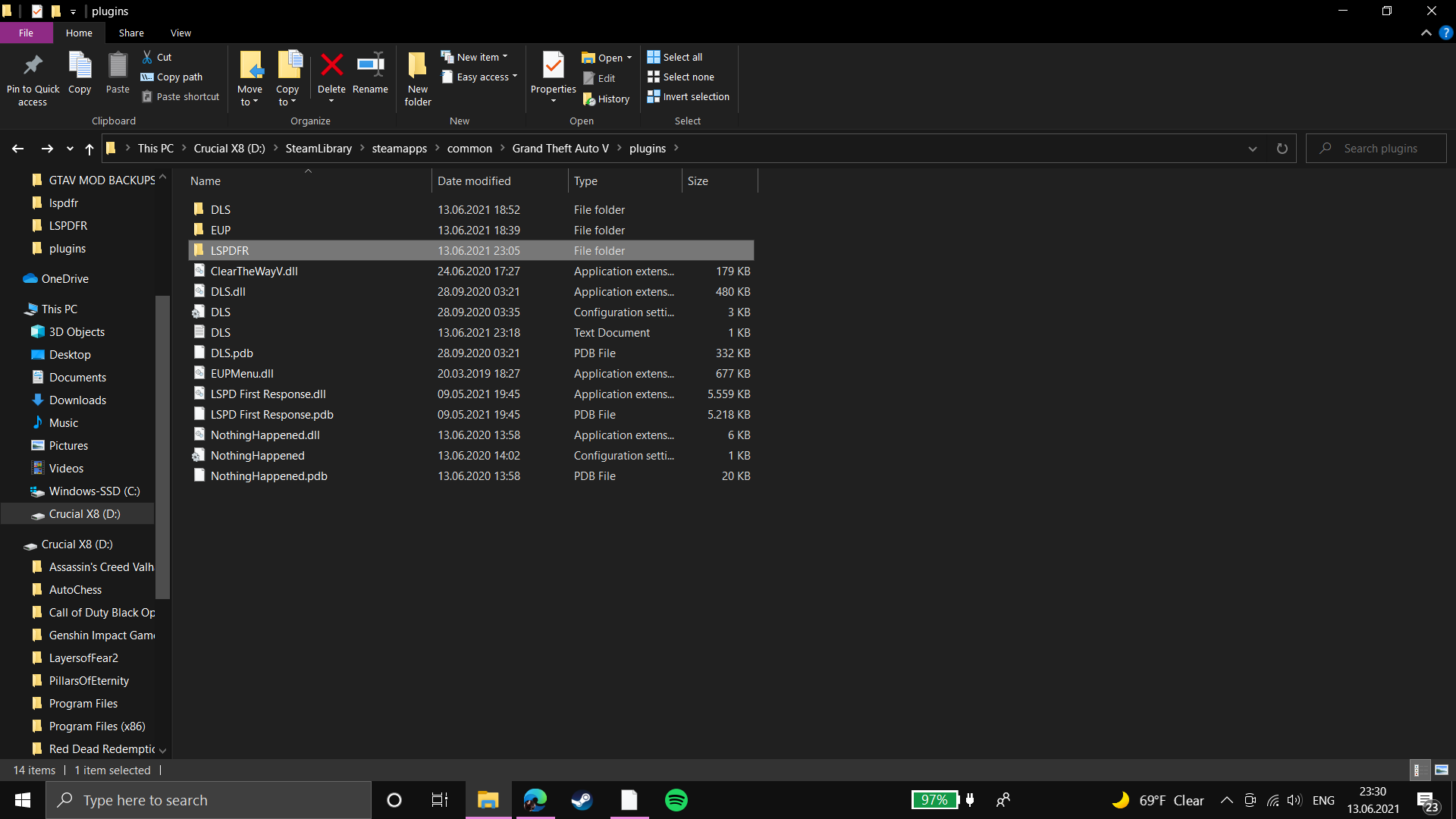Open Properties from the ribbon

click(x=553, y=66)
